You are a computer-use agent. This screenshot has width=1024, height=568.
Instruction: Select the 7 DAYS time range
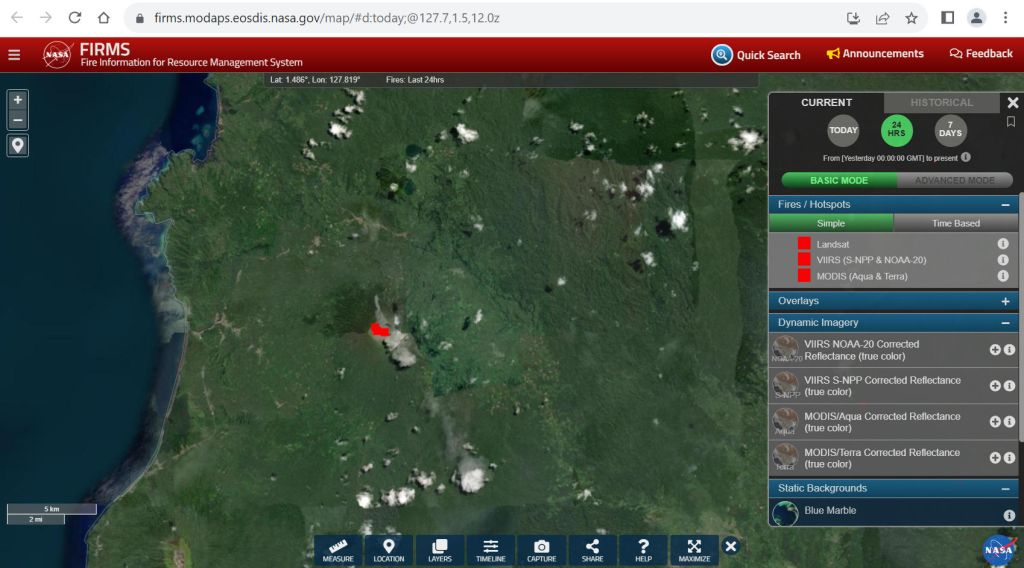950,130
